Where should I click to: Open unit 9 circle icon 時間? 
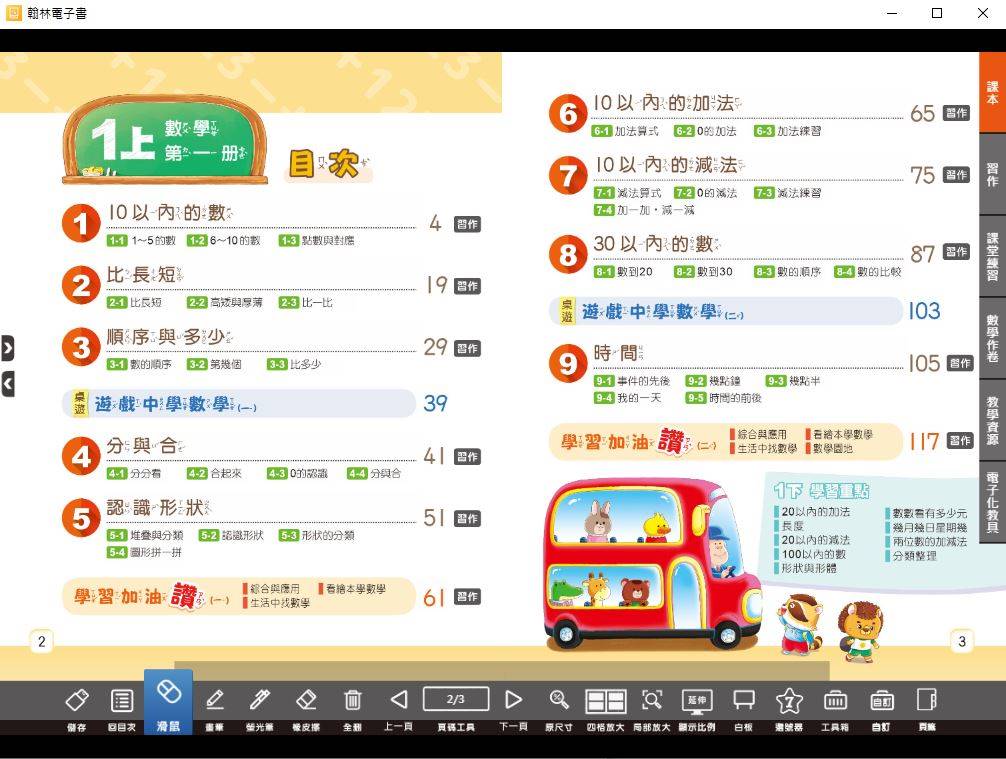coord(568,364)
